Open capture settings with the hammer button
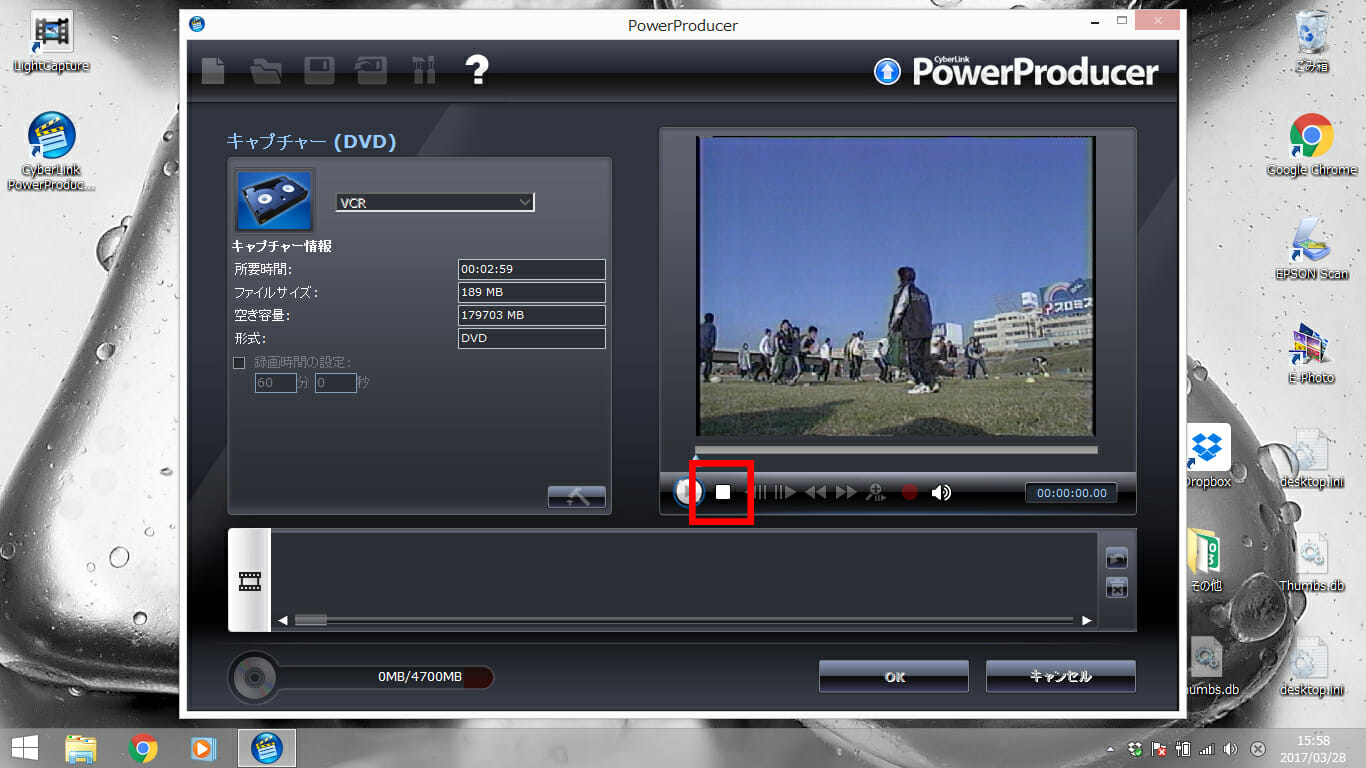 click(577, 496)
